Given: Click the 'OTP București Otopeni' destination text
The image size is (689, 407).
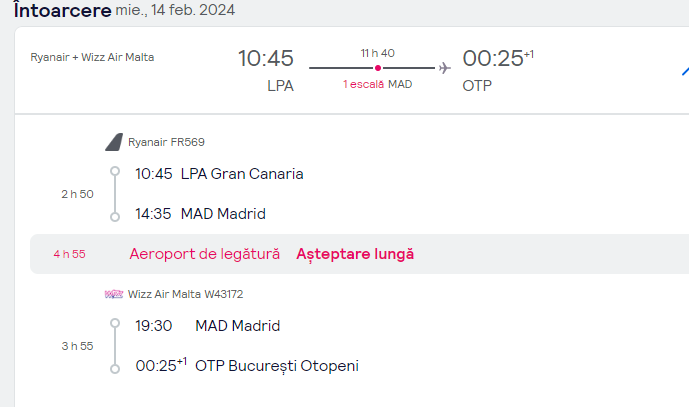Looking at the screenshot, I should click(x=277, y=366).
